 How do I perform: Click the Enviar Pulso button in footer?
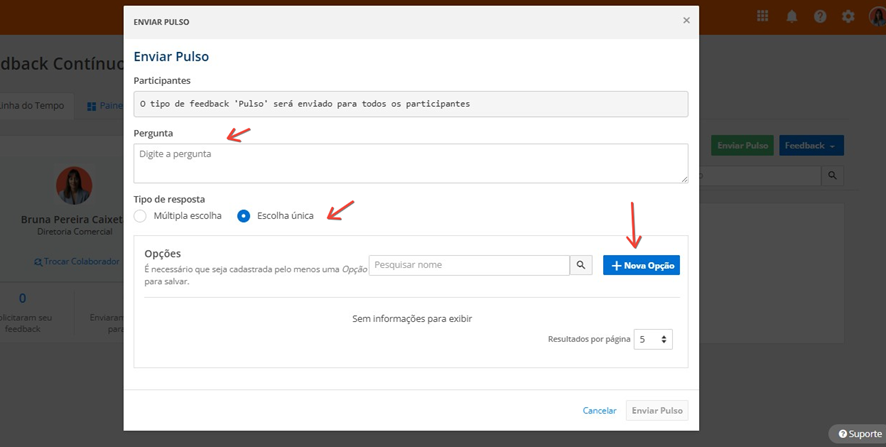657,411
